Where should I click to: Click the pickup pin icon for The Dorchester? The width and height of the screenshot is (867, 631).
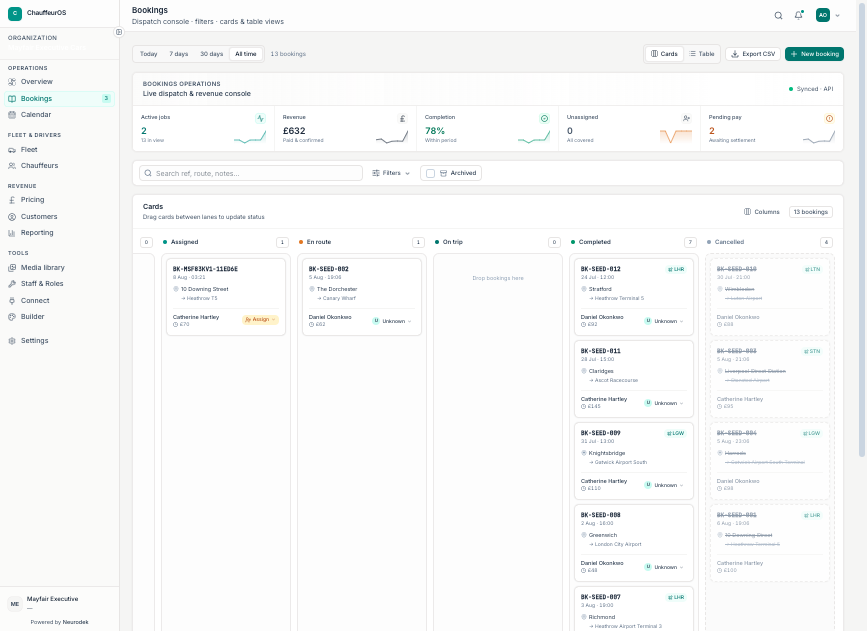(x=312, y=289)
